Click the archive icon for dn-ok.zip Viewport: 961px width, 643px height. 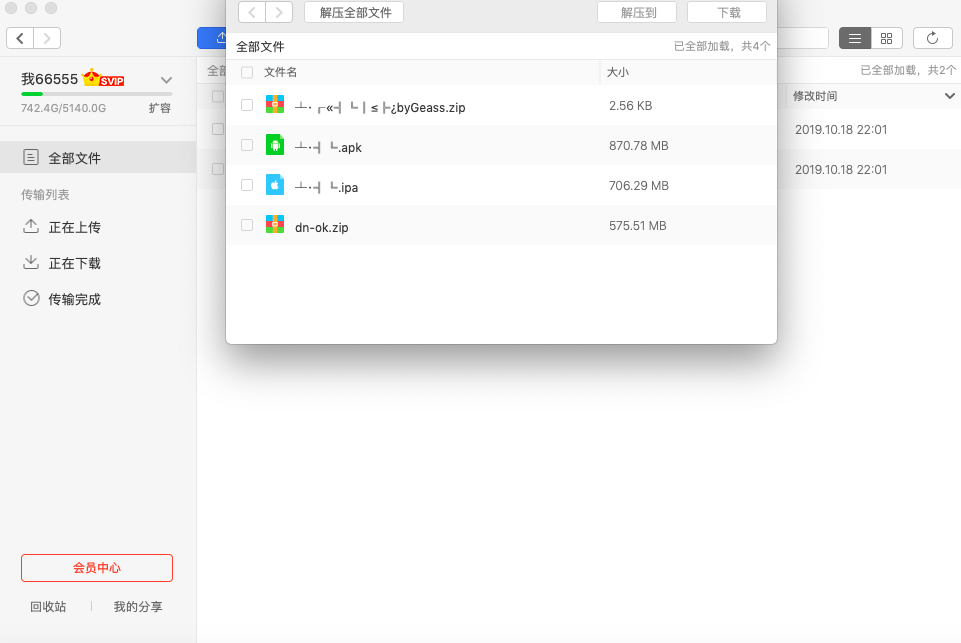pos(275,225)
